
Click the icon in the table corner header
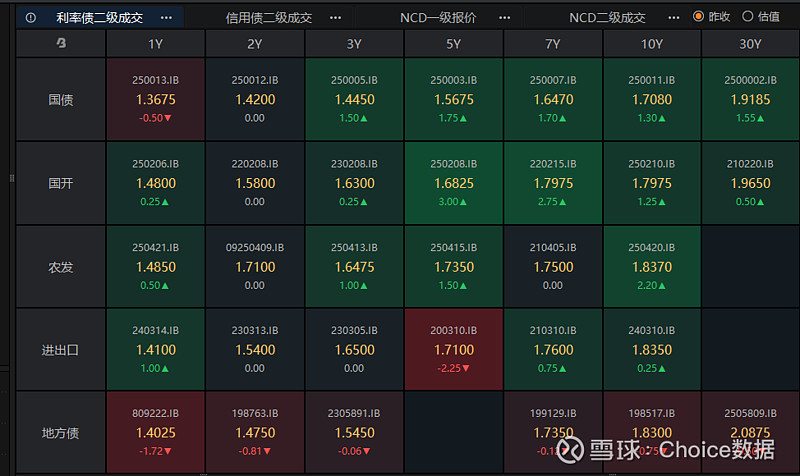click(x=61, y=43)
